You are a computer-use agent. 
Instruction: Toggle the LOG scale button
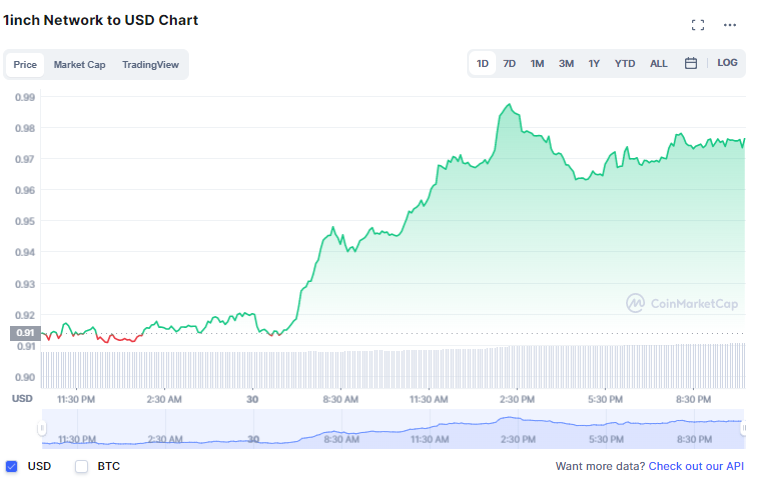click(727, 63)
